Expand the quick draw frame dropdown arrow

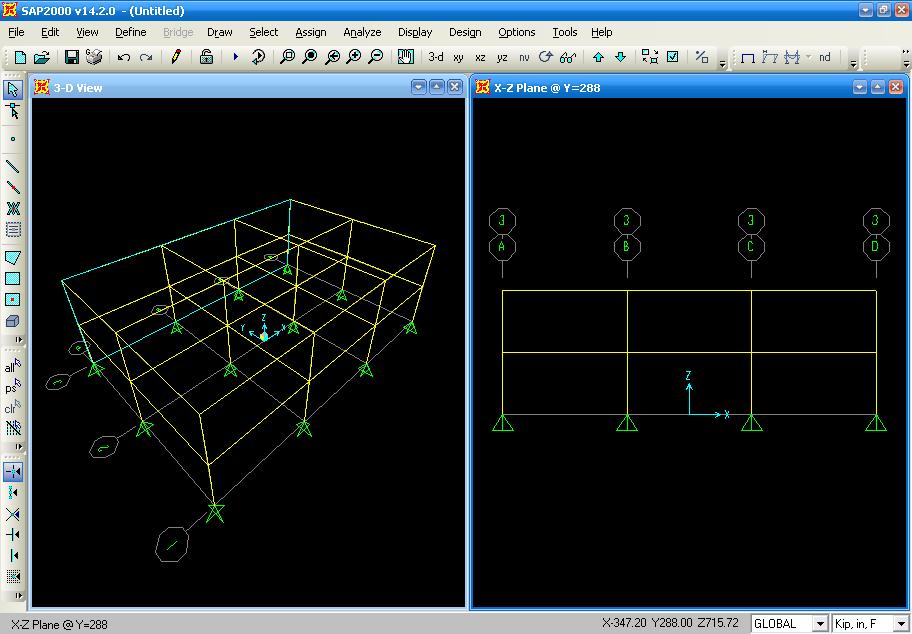click(807, 57)
